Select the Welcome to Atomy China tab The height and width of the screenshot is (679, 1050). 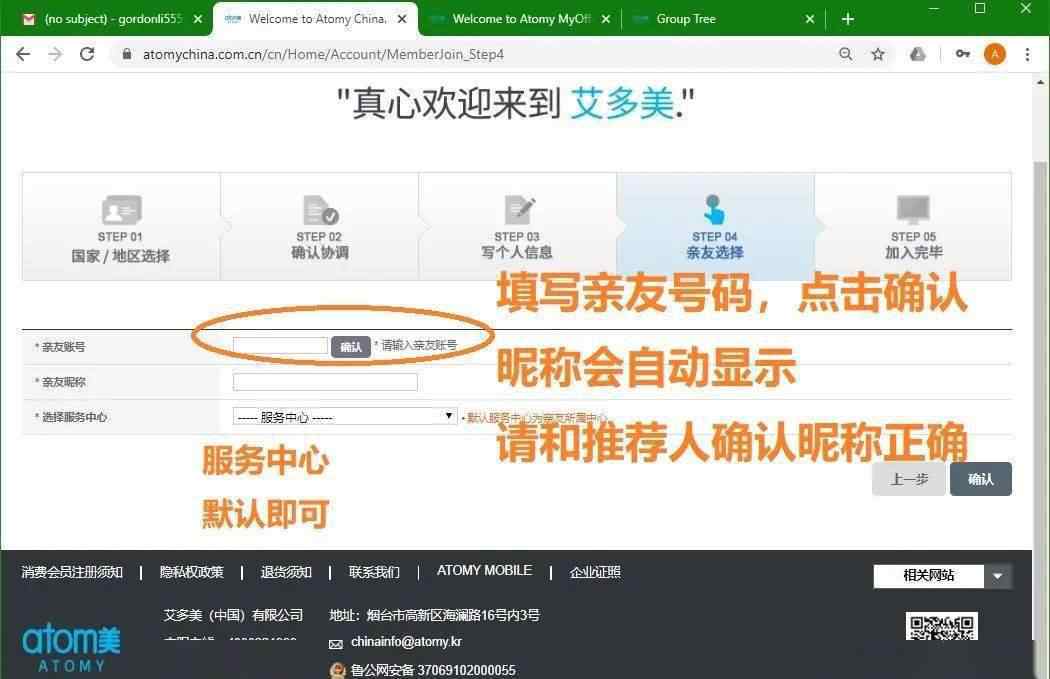coord(315,19)
